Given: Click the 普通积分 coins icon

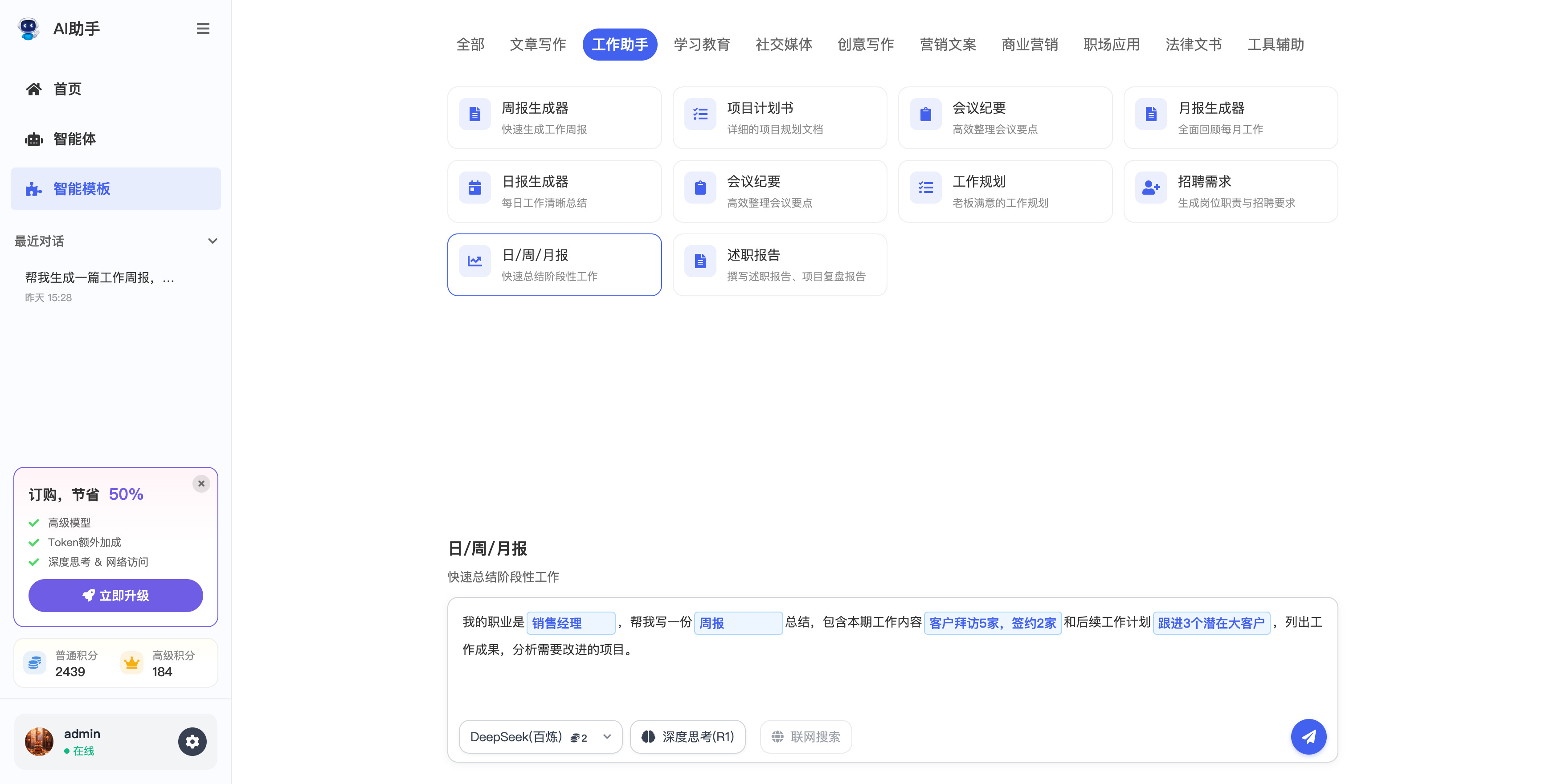Looking at the screenshot, I should 35,663.
